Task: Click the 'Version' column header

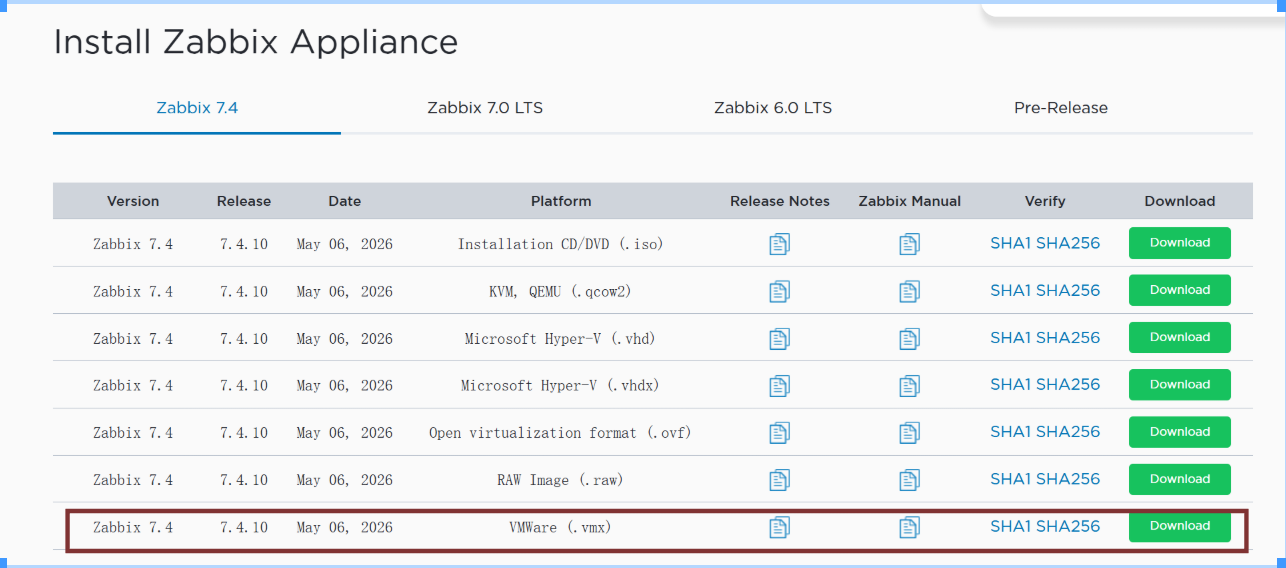Action: tap(133, 201)
